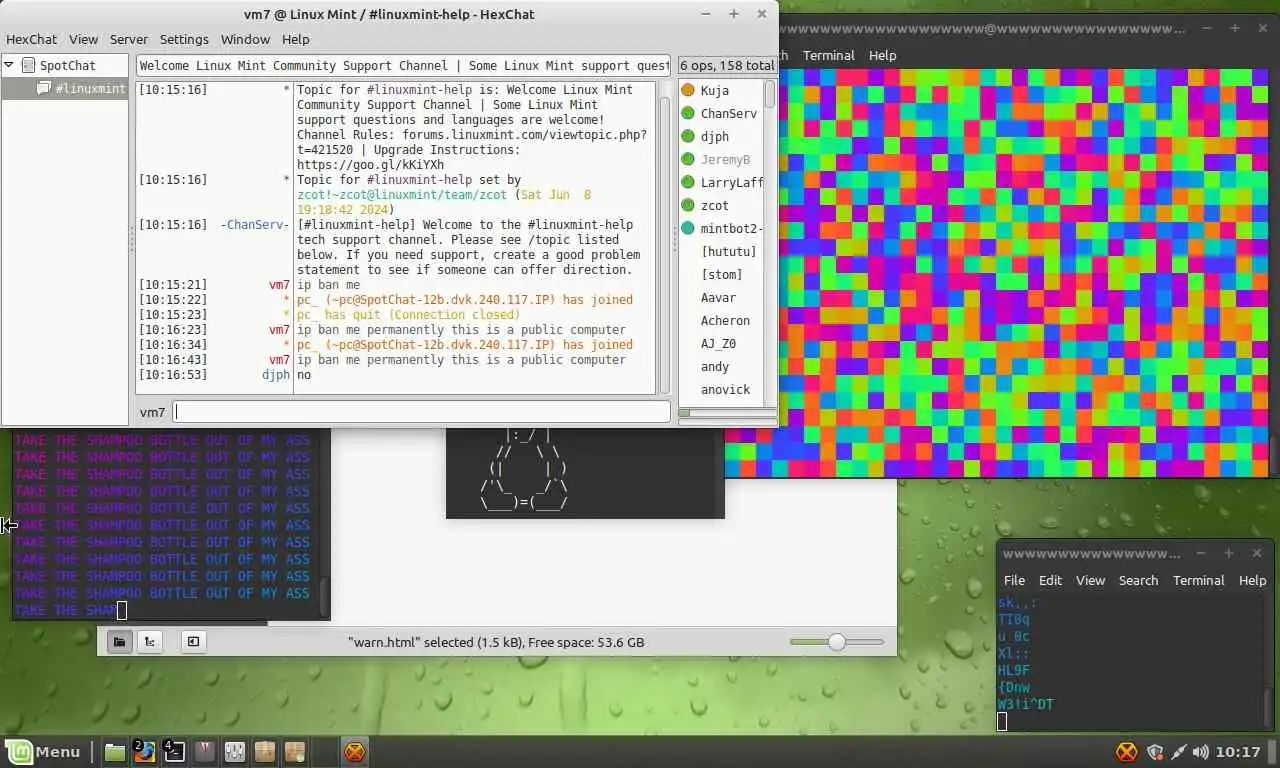Click the HexChat system tray icon
The height and width of the screenshot is (768, 1280).
point(1127,752)
